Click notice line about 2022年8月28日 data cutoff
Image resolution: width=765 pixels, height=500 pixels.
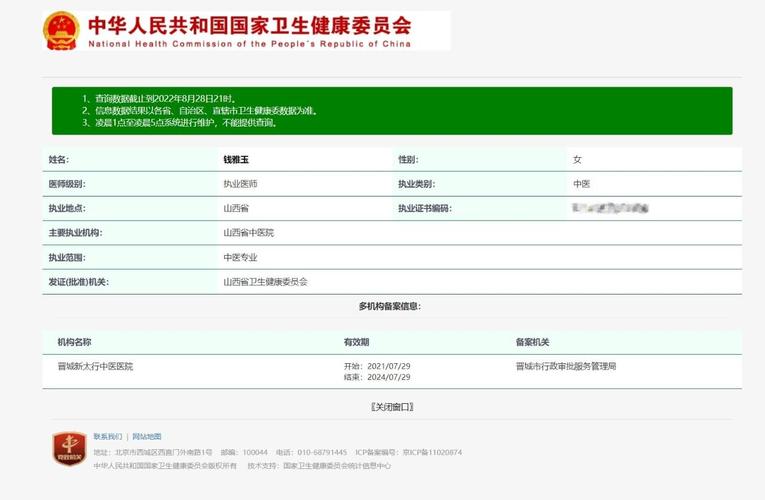click(159, 99)
